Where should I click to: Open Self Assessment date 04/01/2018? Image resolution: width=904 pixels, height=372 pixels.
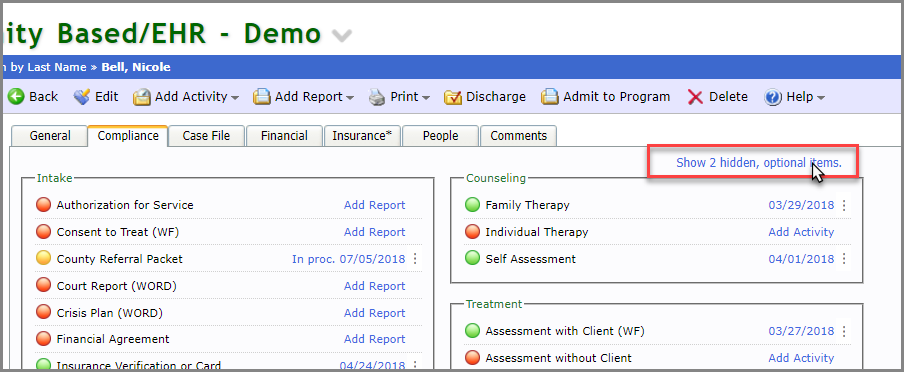[x=801, y=259]
